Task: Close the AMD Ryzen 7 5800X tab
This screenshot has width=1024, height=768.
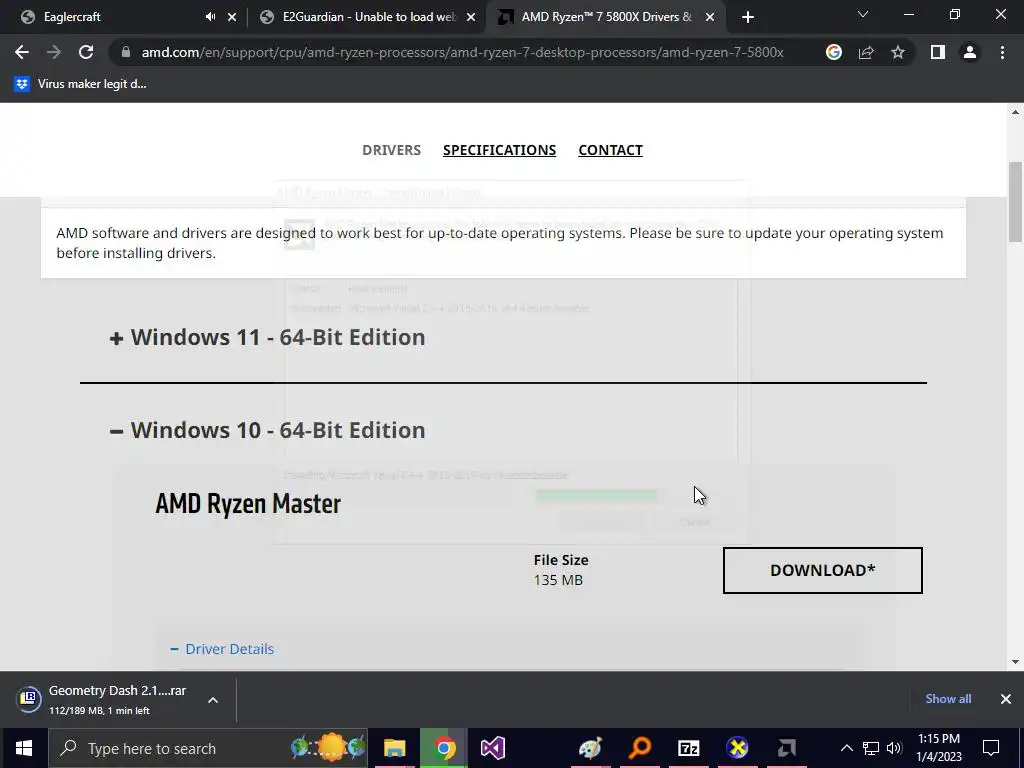Action: (x=710, y=17)
